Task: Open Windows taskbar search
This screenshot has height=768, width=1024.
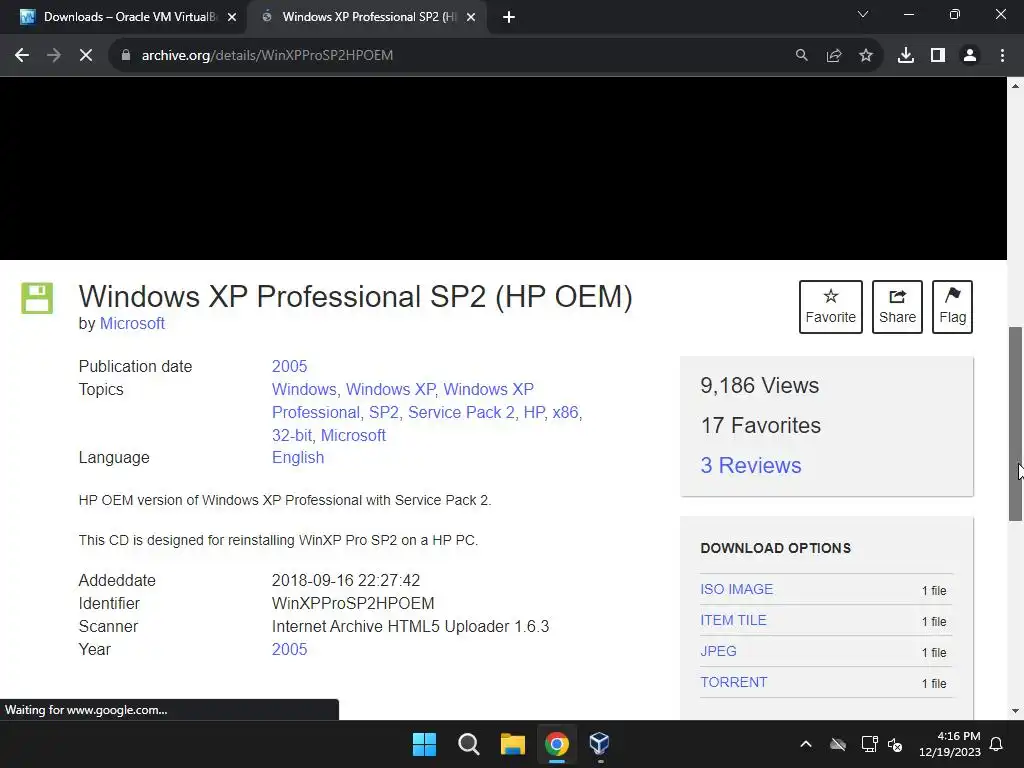Action: coord(468,744)
